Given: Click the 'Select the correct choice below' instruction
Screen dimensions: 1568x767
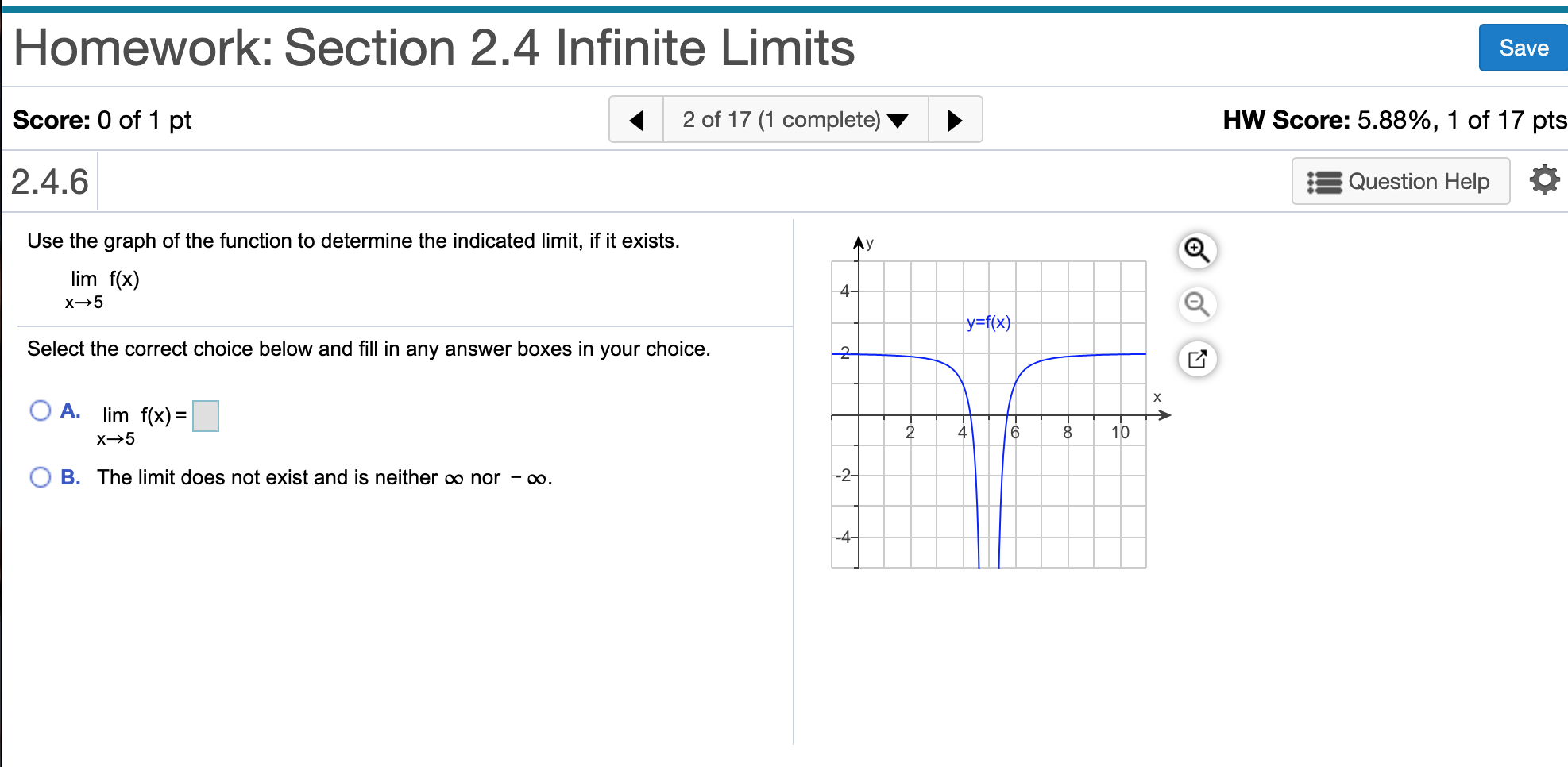Looking at the screenshot, I should pos(369,349).
